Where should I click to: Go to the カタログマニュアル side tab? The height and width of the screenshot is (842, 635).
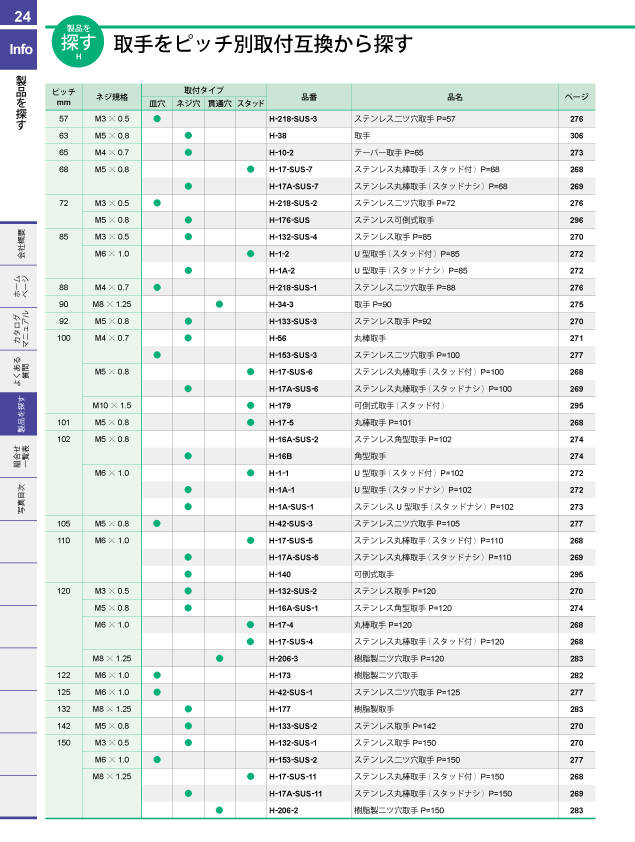pos(20,332)
